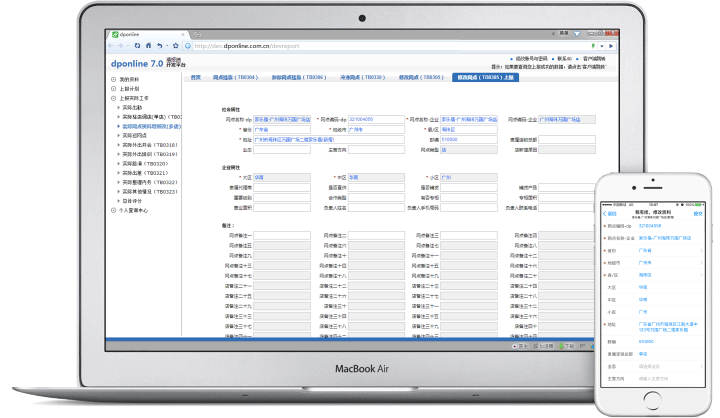This screenshot has width=720, height=418.
Task: Open province row chevron on the phone (广东省)
Action: (701, 250)
